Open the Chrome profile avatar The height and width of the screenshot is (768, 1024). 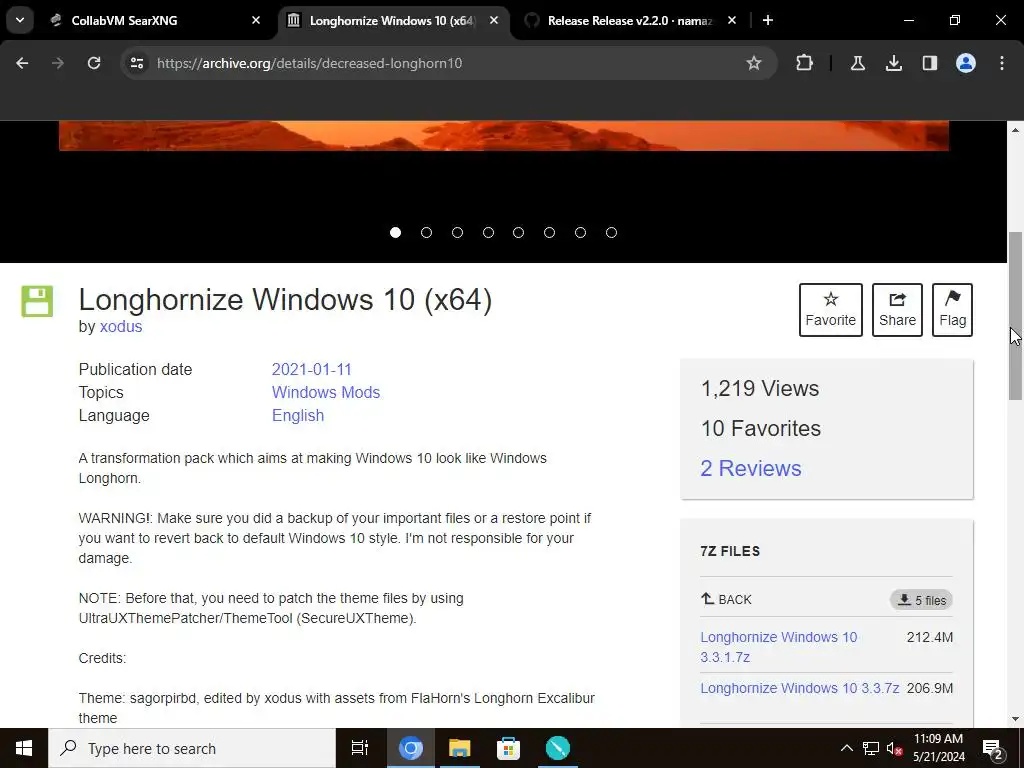pyautogui.click(x=966, y=63)
